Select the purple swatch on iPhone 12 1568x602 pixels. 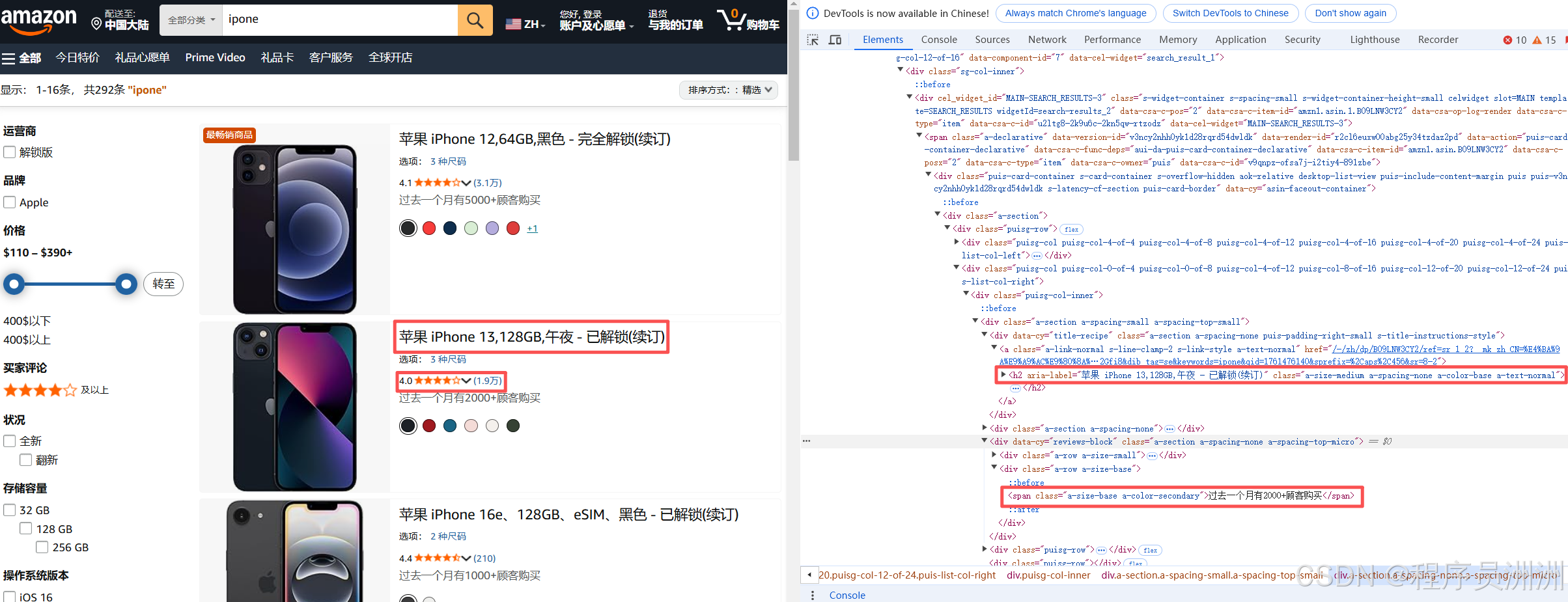(x=492, y=228)
